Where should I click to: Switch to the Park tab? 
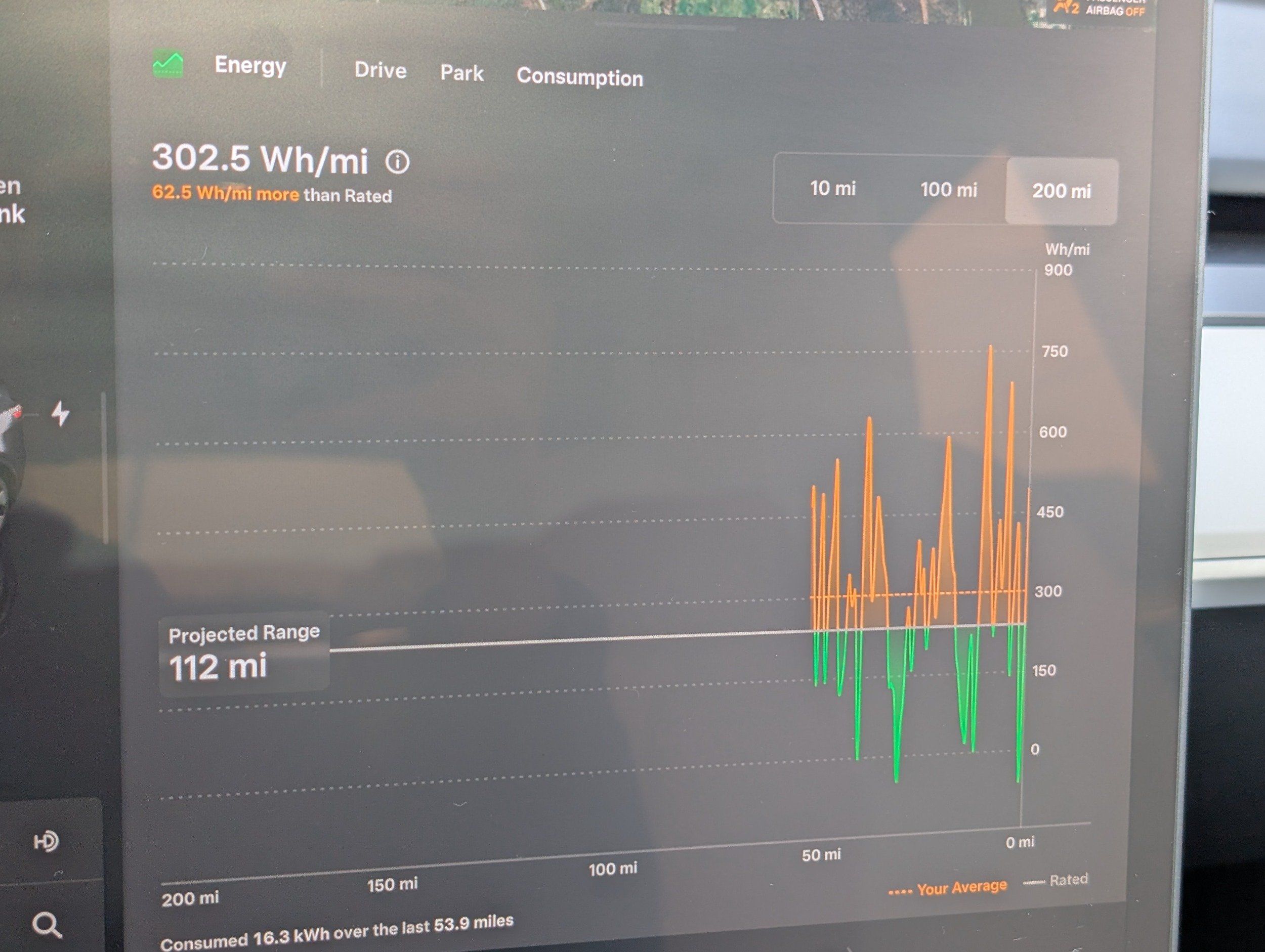tap(461, 73)
